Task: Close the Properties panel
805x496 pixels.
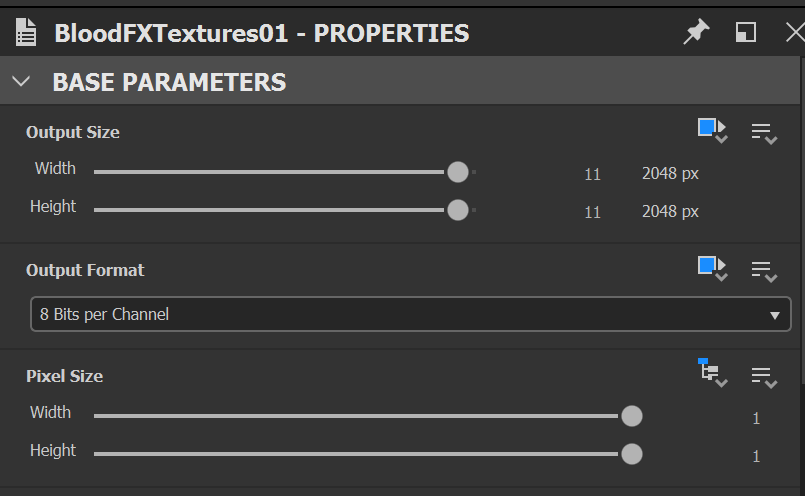Action: pos(795,32)
